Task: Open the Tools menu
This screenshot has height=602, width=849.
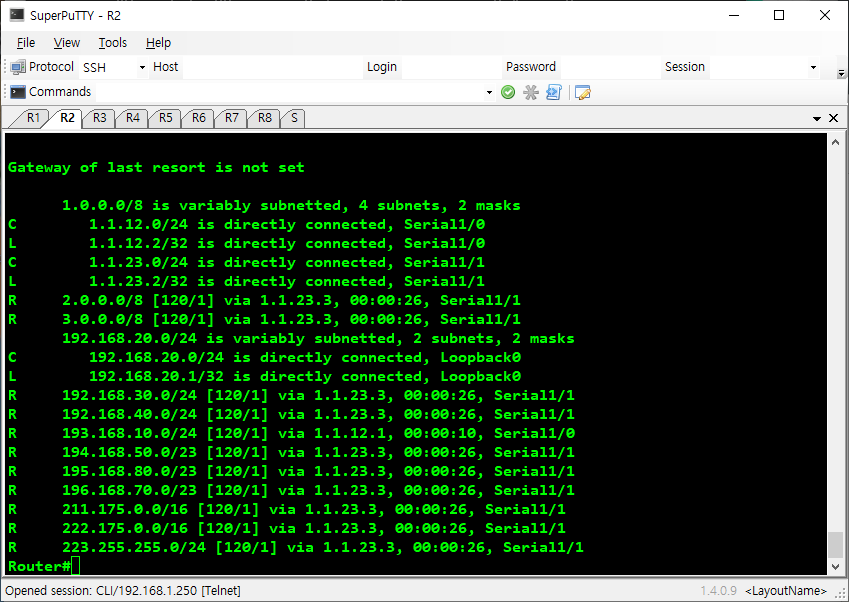Action: (113, 43)
